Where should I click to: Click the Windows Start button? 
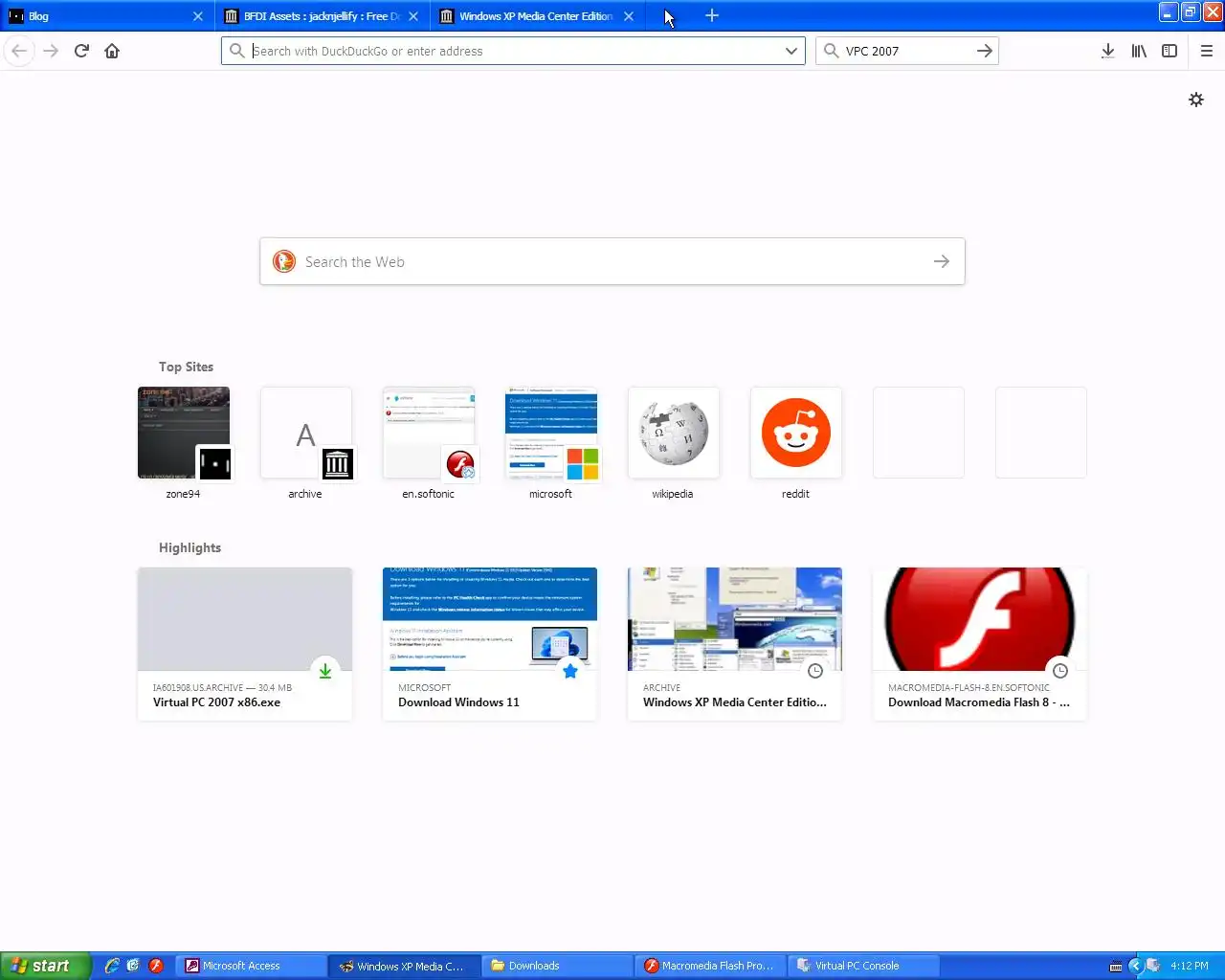click(45, 966)
